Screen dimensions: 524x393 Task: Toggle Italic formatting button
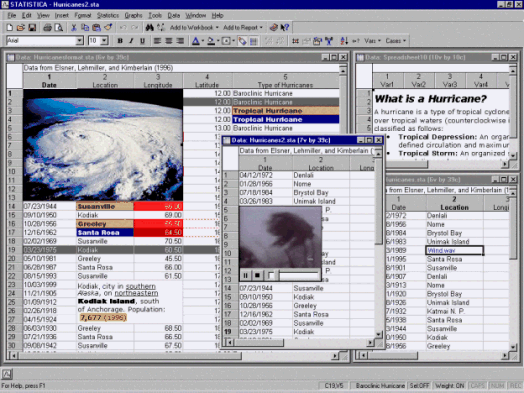pyautogui.click(x=131, y=41)
